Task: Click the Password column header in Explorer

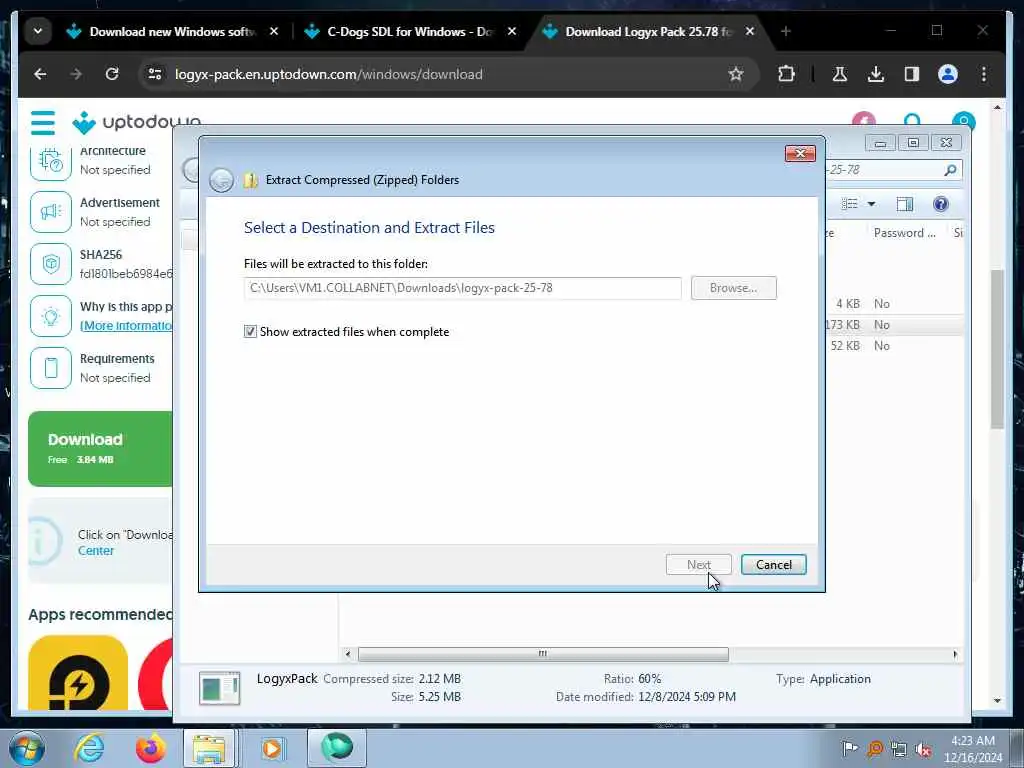Action: (x=904, y=232)
